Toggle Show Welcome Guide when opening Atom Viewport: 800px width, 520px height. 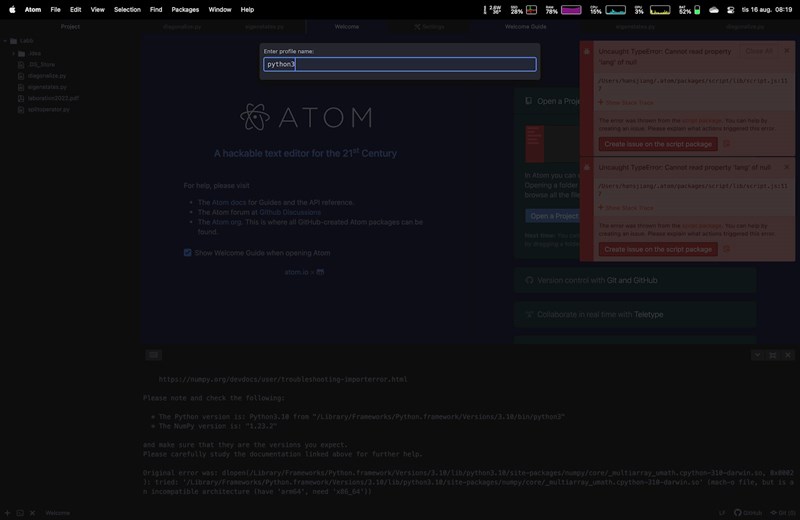pyautogui.click(x=187, y=253)
